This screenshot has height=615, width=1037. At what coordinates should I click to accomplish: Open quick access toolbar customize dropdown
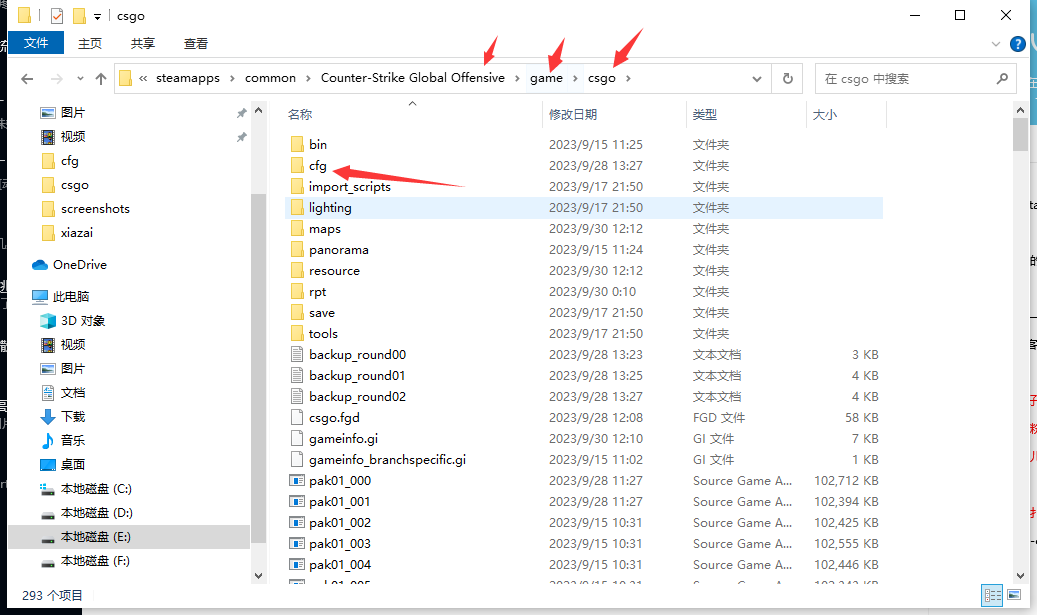coord(97,17)
